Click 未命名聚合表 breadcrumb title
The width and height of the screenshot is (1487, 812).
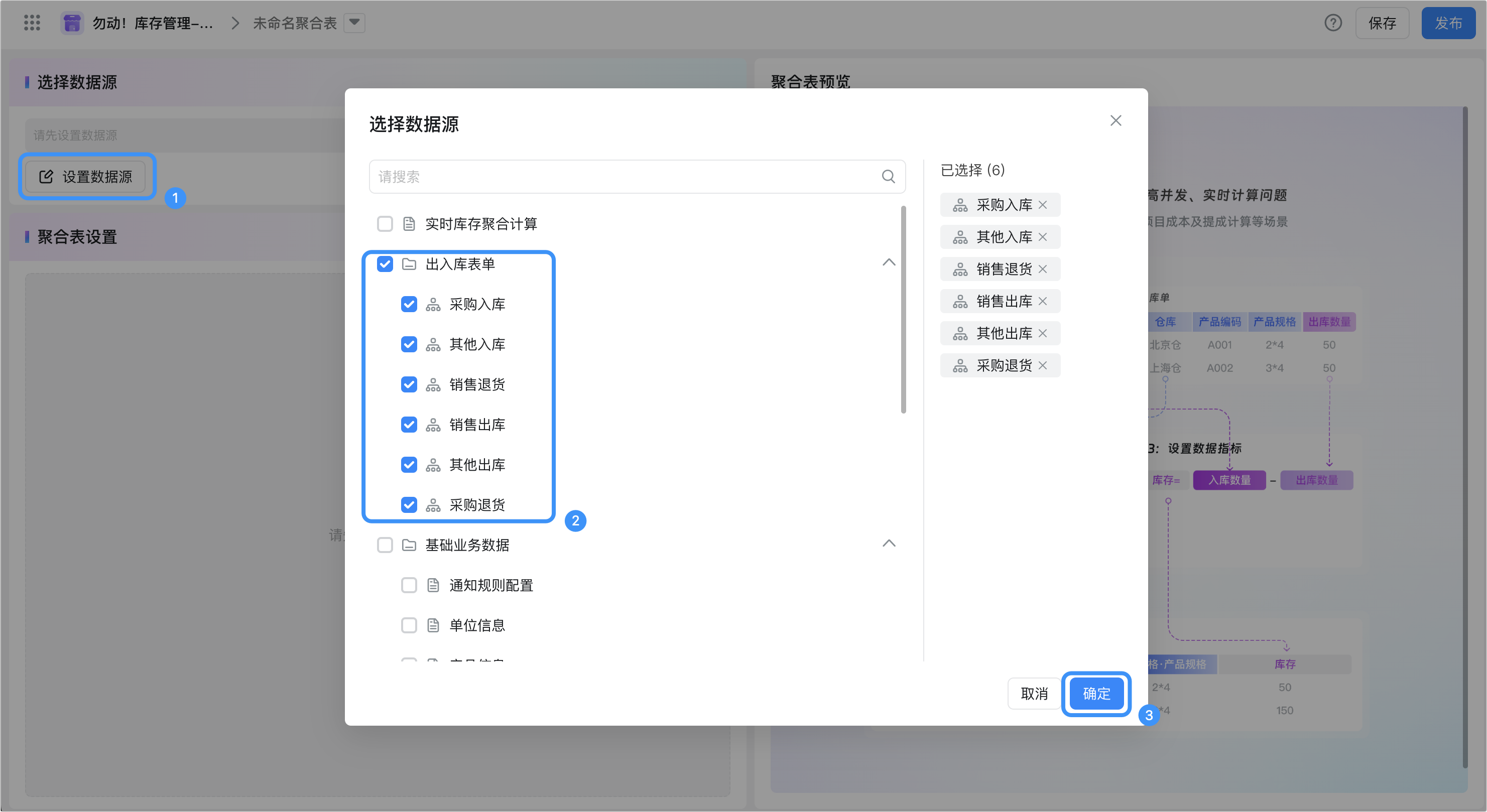coord(294,23)
